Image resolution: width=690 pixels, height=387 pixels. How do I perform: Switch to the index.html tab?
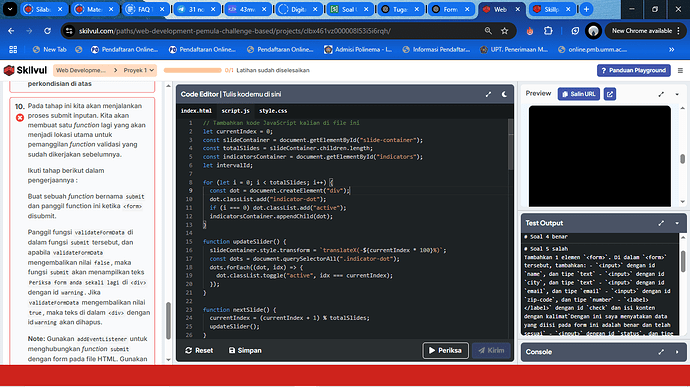click(196, 111)
